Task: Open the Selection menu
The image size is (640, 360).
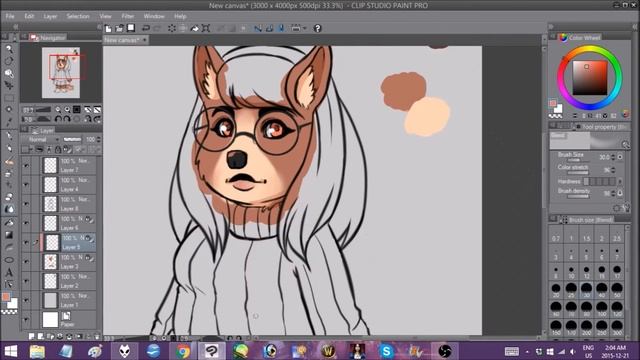Action: coord(78,16)
